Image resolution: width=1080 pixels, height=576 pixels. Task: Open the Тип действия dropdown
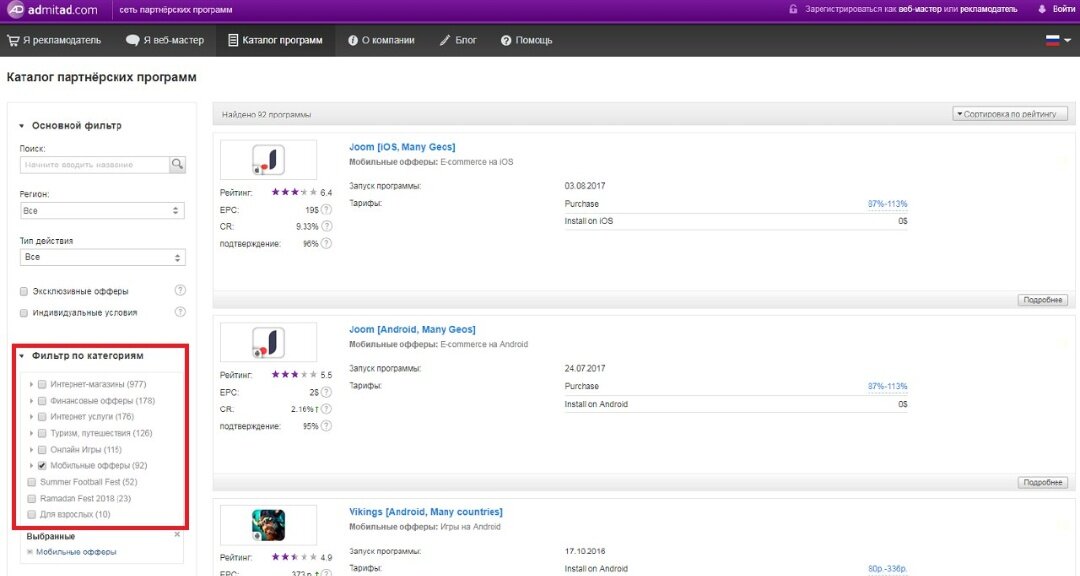[103, 257]
